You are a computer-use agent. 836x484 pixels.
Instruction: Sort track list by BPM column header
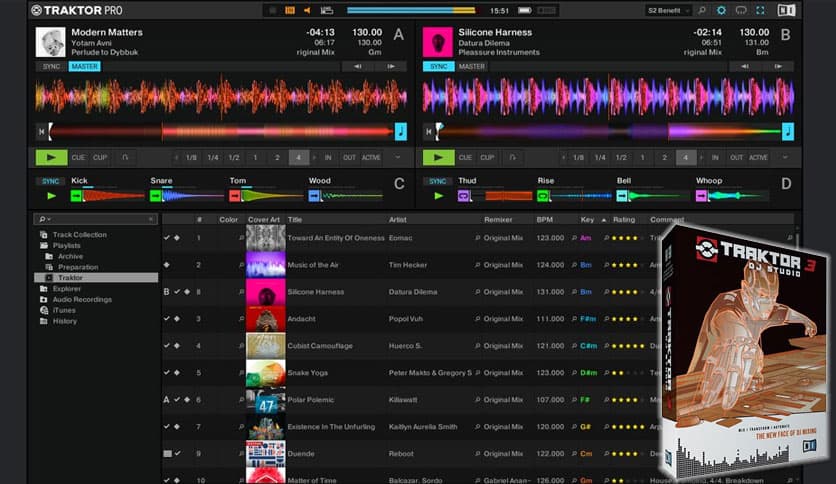pos(544,220)
